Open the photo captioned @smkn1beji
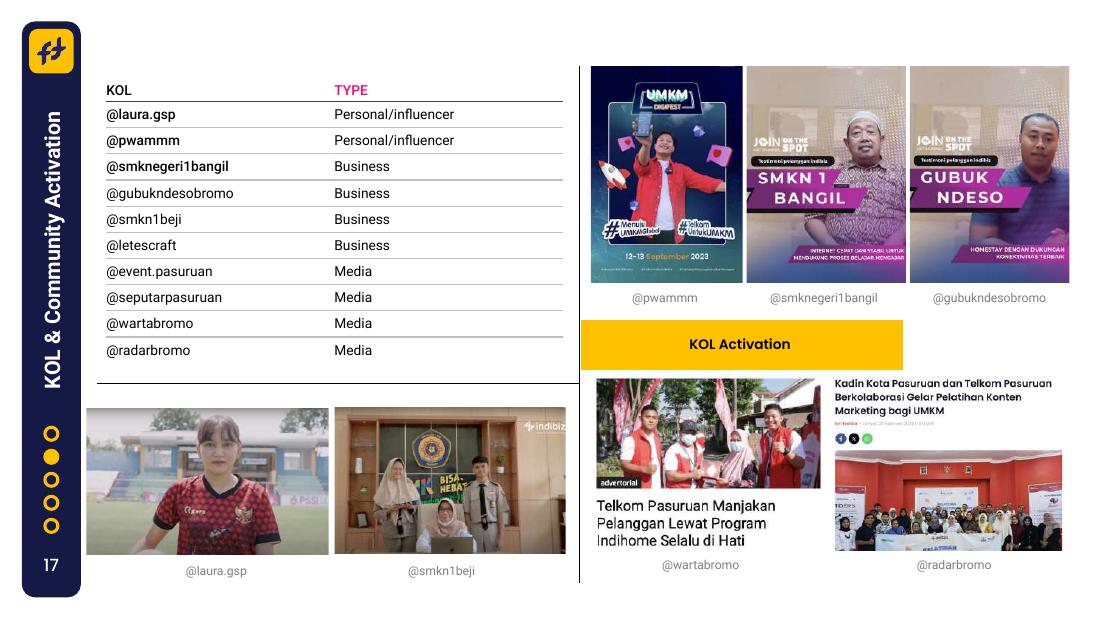Screen dimensions: 1100x619 tap(450, 481)
